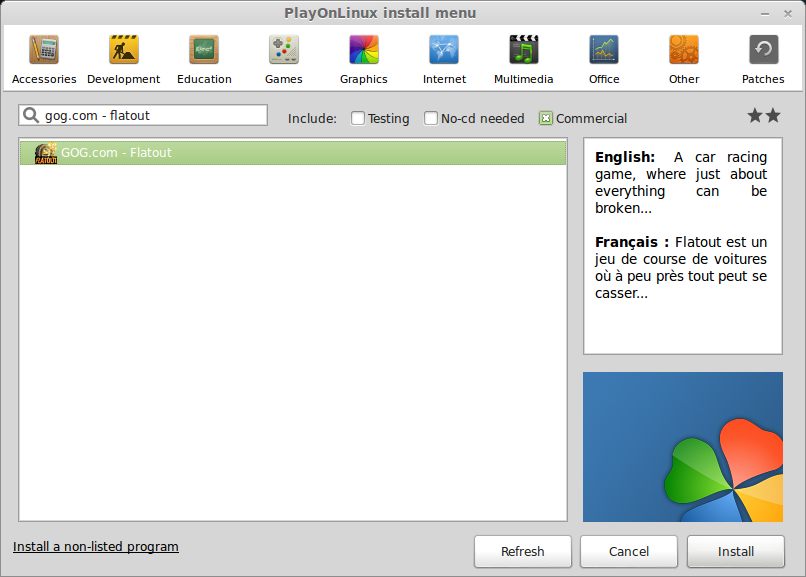Select the GOG.com - Flatout list entry
The height and width of the screenshot is (577, 806).
tap(293, 153)
